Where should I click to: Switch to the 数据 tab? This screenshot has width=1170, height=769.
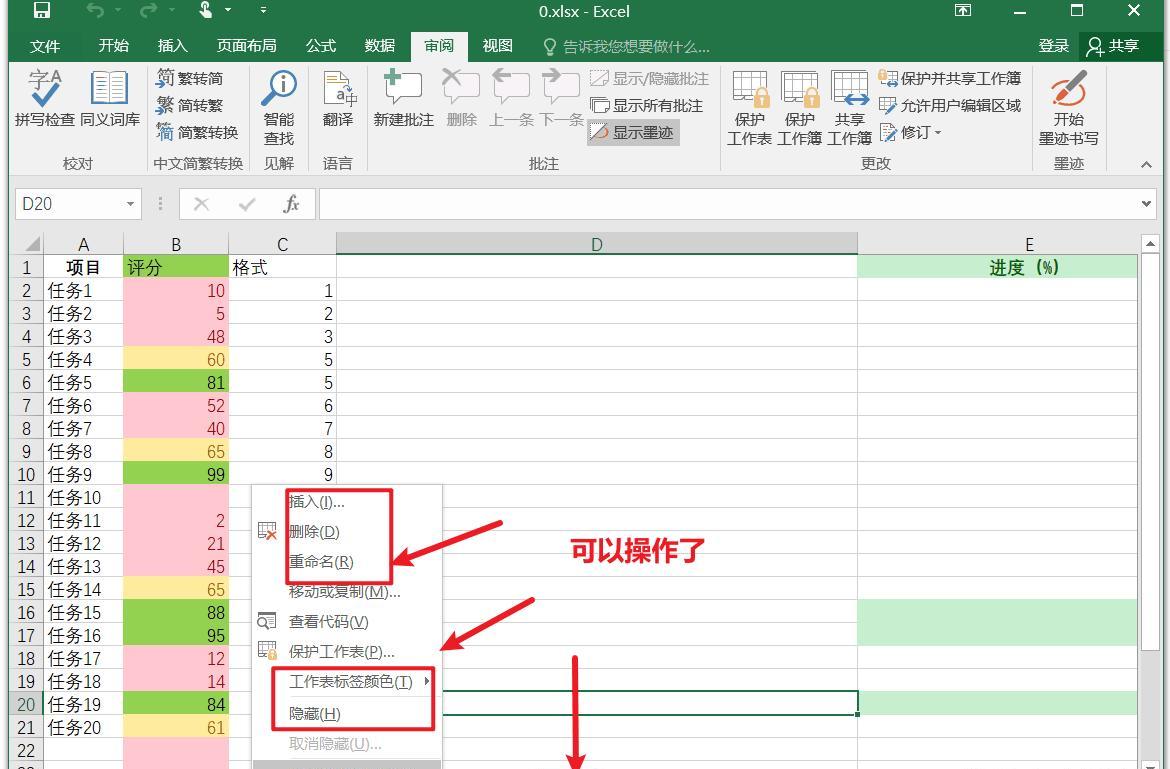coord(380,45)
